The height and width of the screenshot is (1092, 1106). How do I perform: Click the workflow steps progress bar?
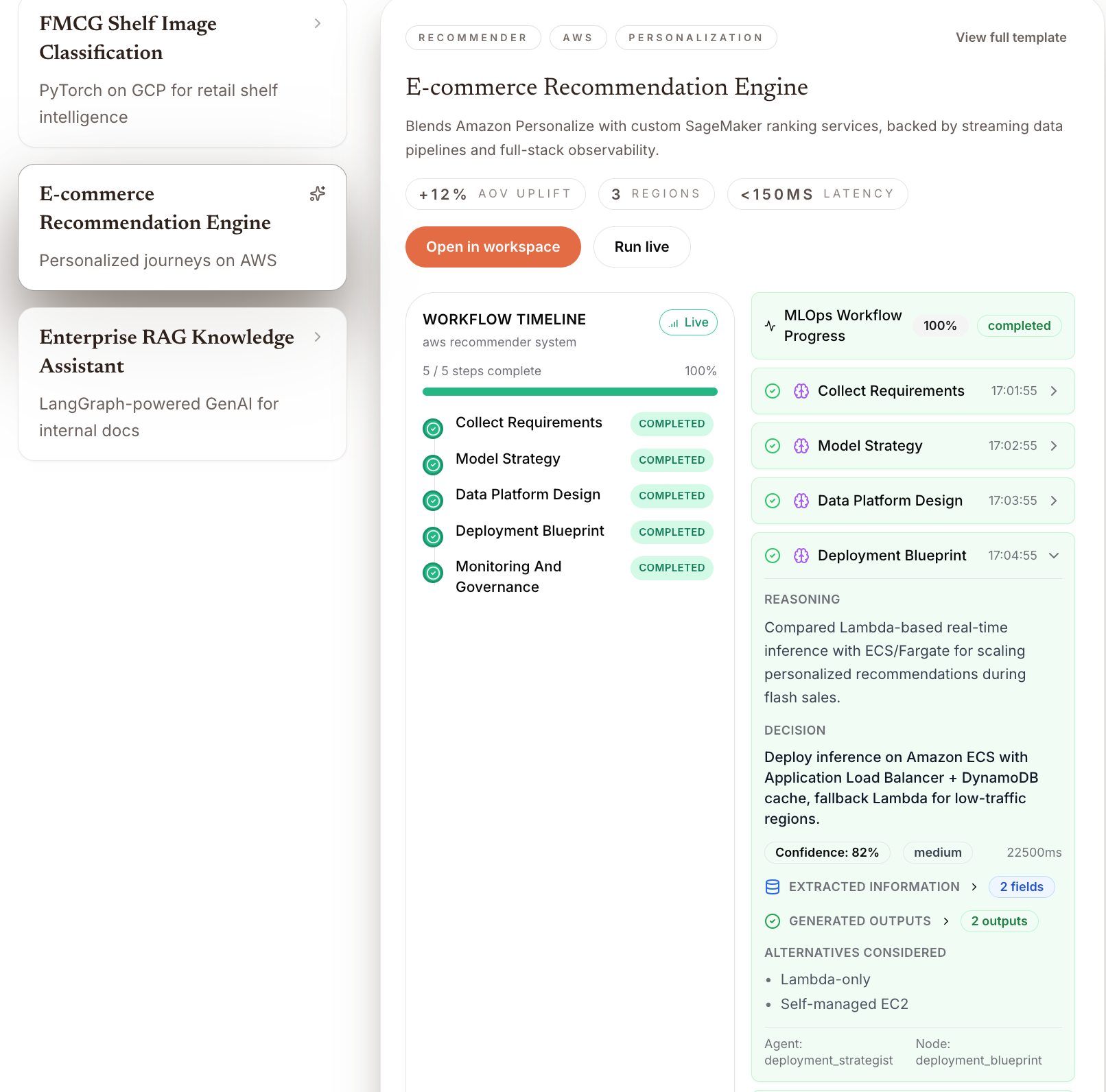click(x=569, y=392)
